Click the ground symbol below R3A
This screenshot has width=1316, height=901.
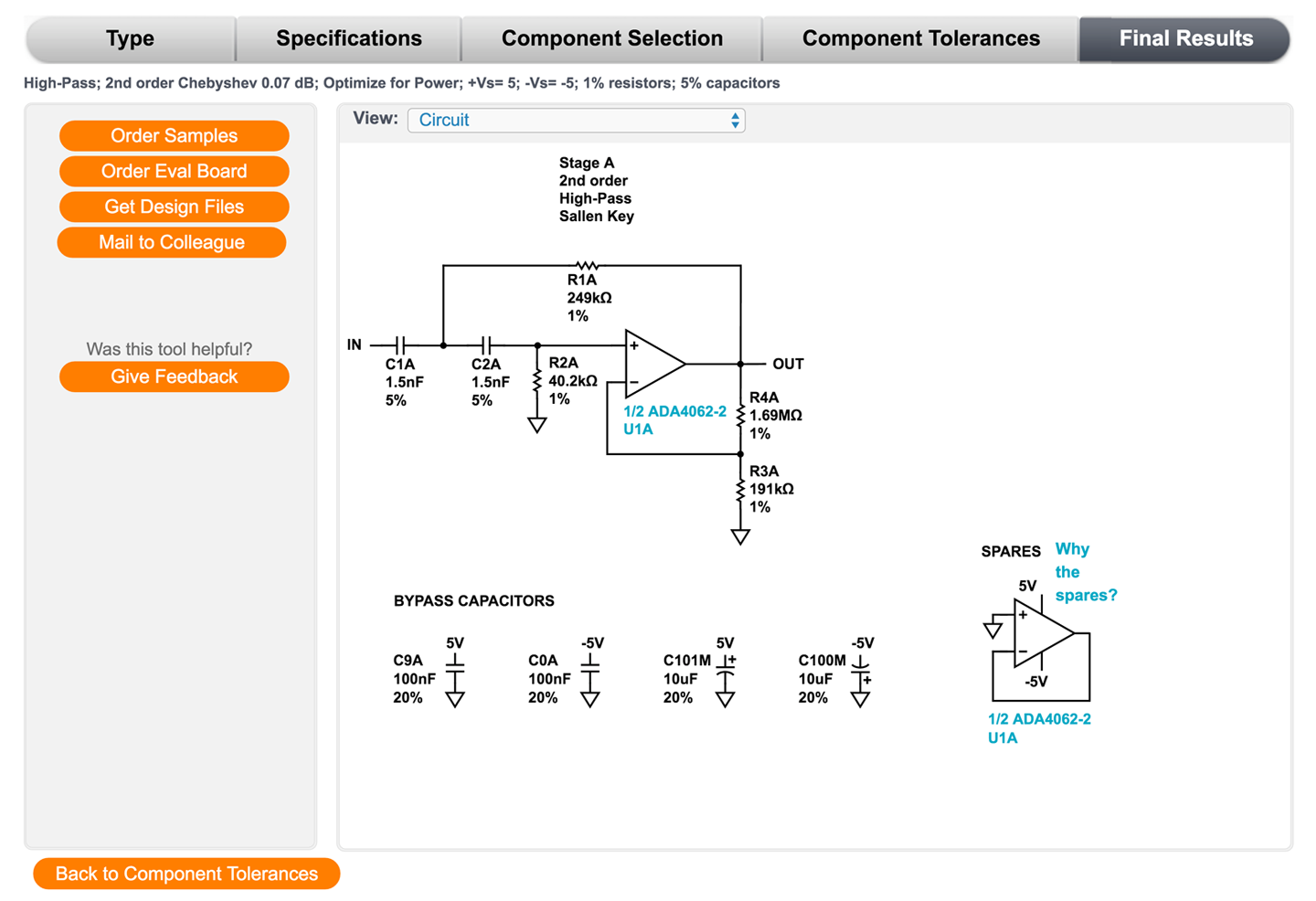coord(740,536)
